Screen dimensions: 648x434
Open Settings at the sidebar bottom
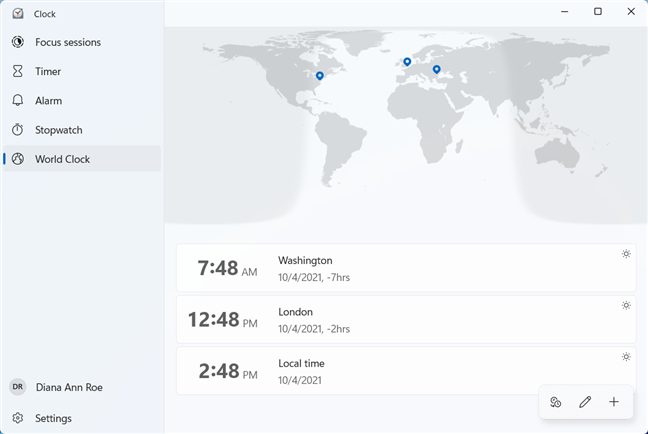click(53, 418)
